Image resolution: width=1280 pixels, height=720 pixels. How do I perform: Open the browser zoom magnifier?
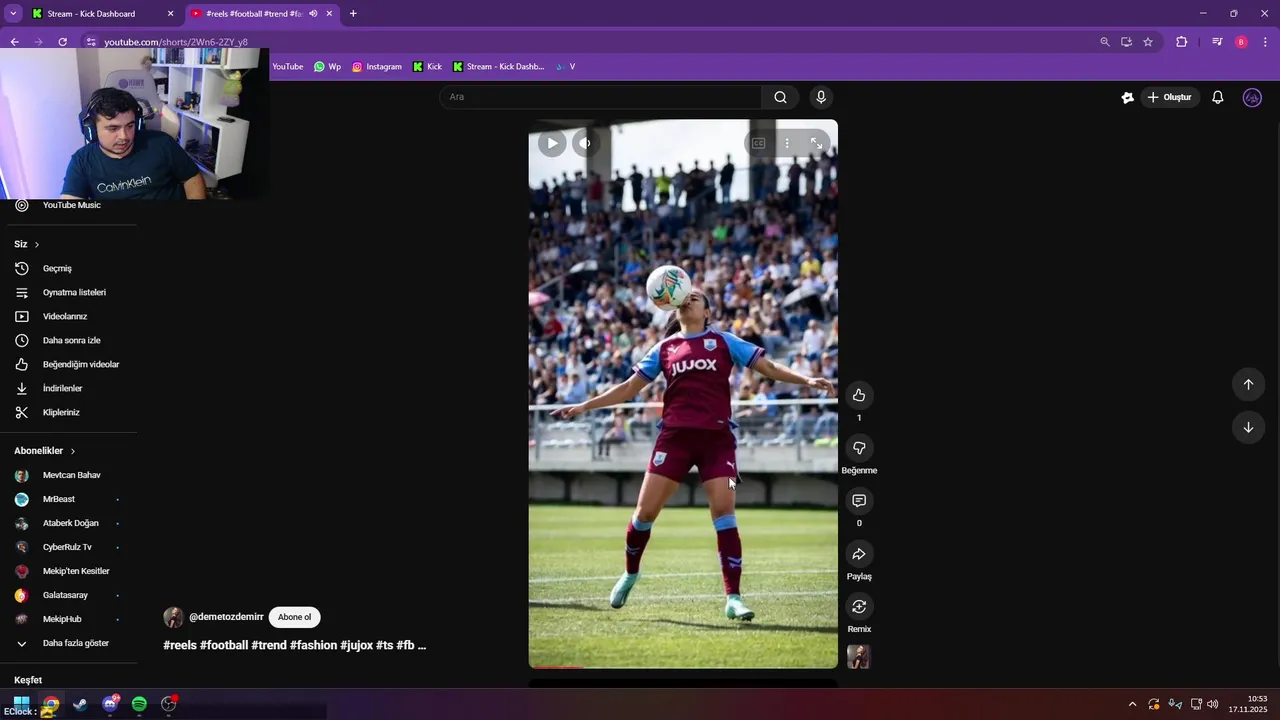1104,42
